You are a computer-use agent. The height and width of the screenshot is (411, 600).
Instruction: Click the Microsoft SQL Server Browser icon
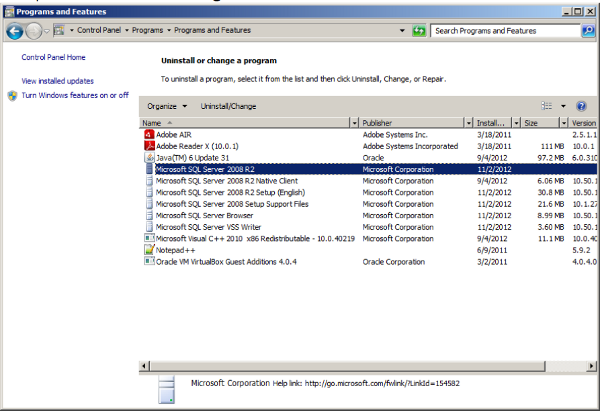149,215
